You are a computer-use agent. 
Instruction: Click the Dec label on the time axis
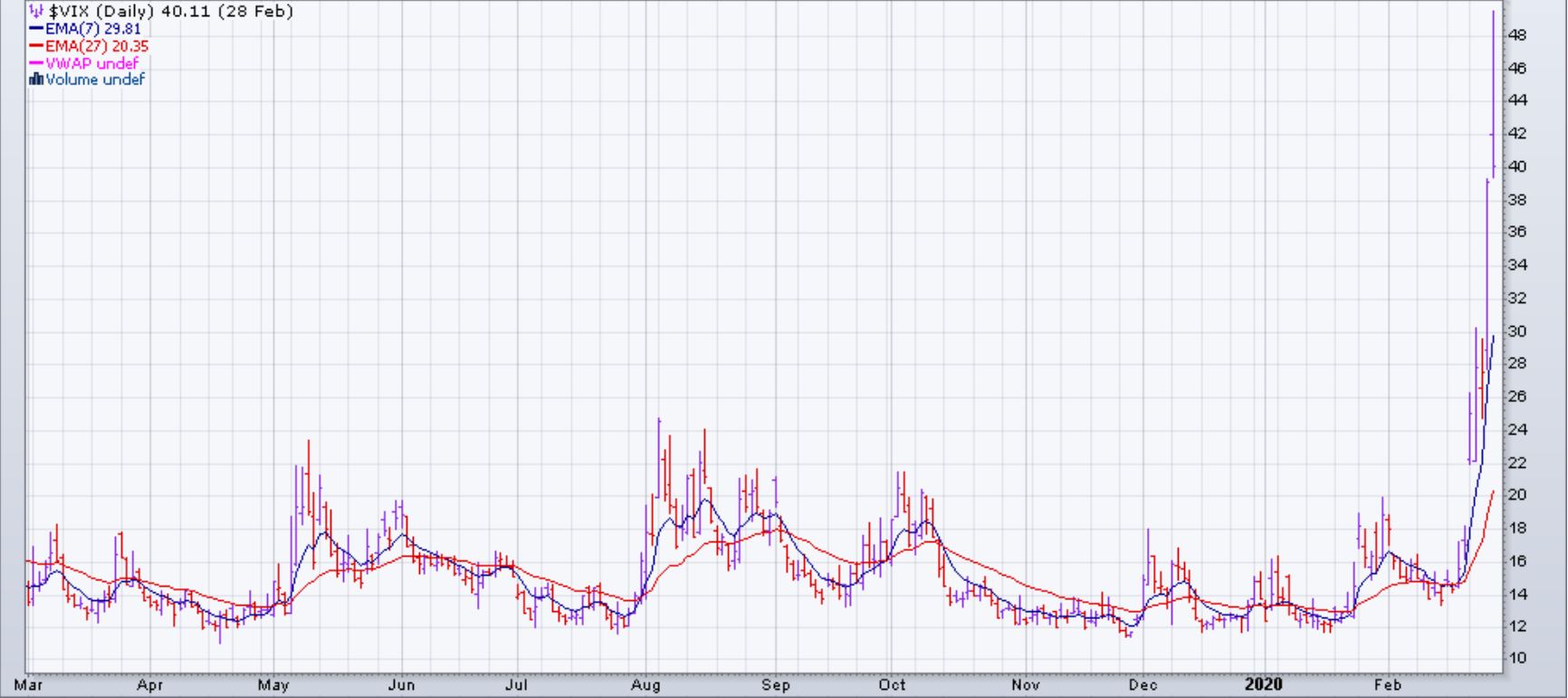(x=1143, y=685)
